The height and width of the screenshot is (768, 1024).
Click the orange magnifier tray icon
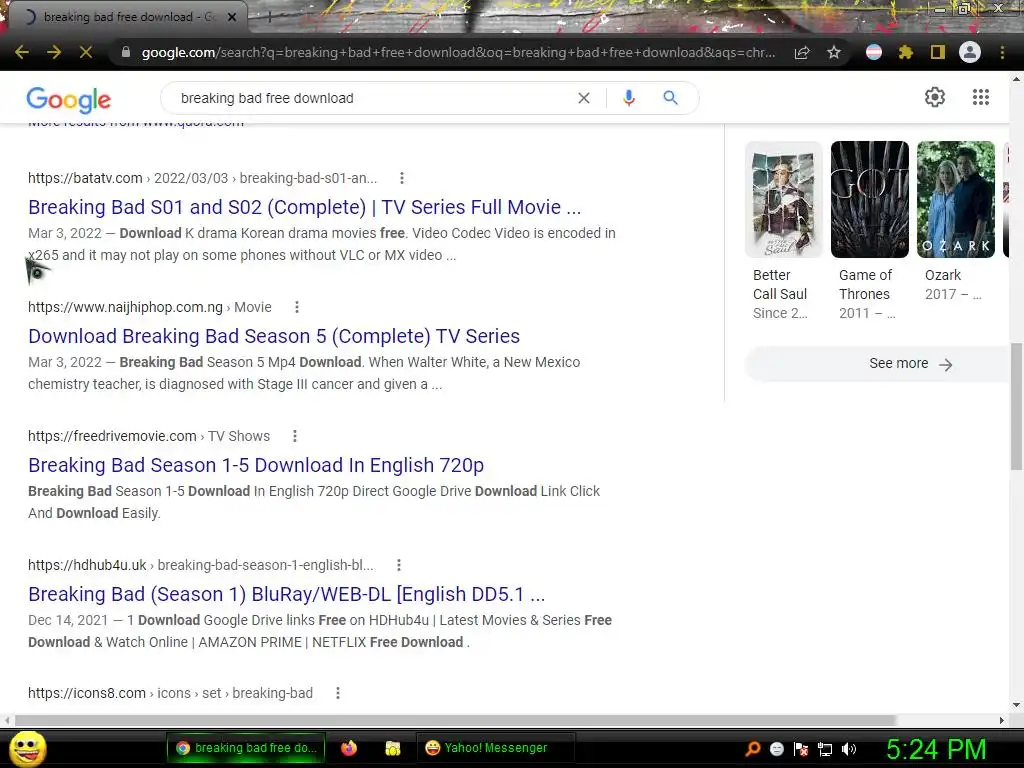click(x=752, y=749)
